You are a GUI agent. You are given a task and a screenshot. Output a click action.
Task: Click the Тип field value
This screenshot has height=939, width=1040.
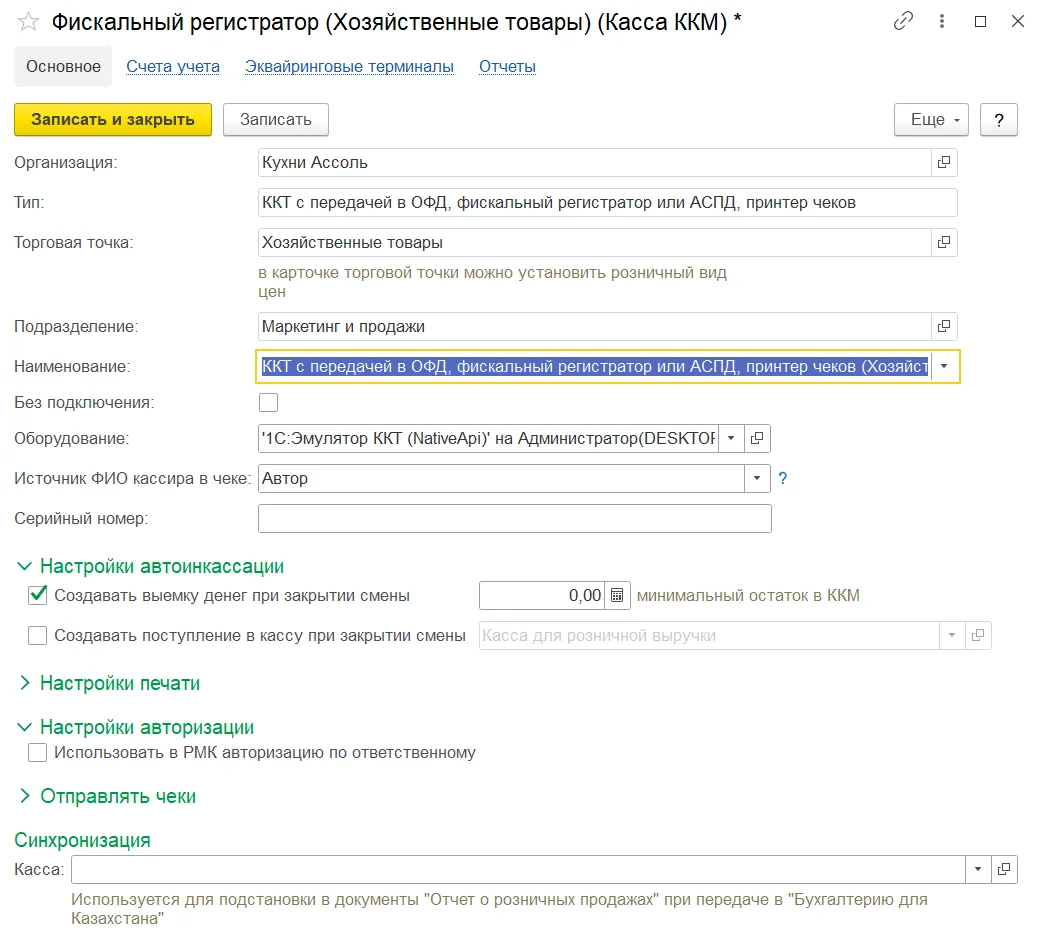(x=608, y=202)
